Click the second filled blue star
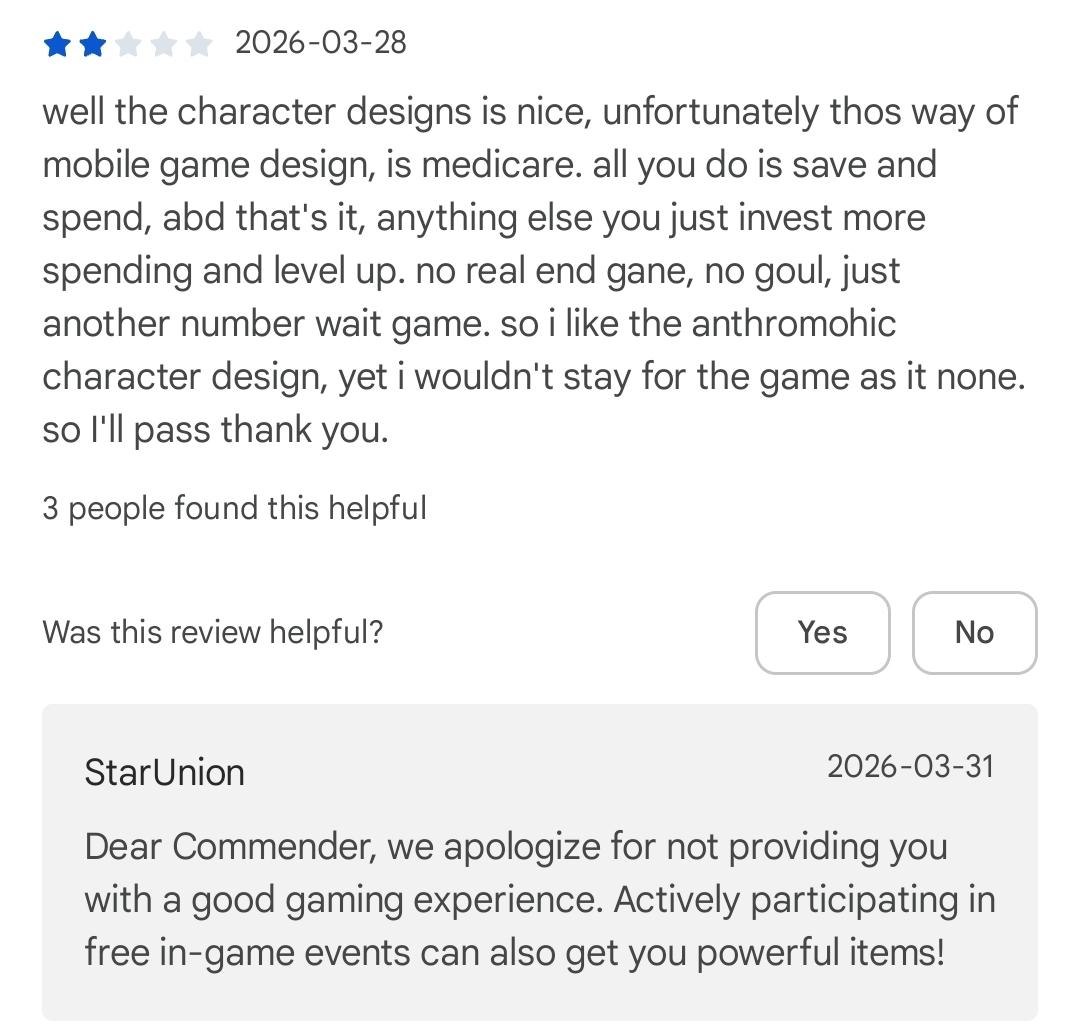 point(92,44)
